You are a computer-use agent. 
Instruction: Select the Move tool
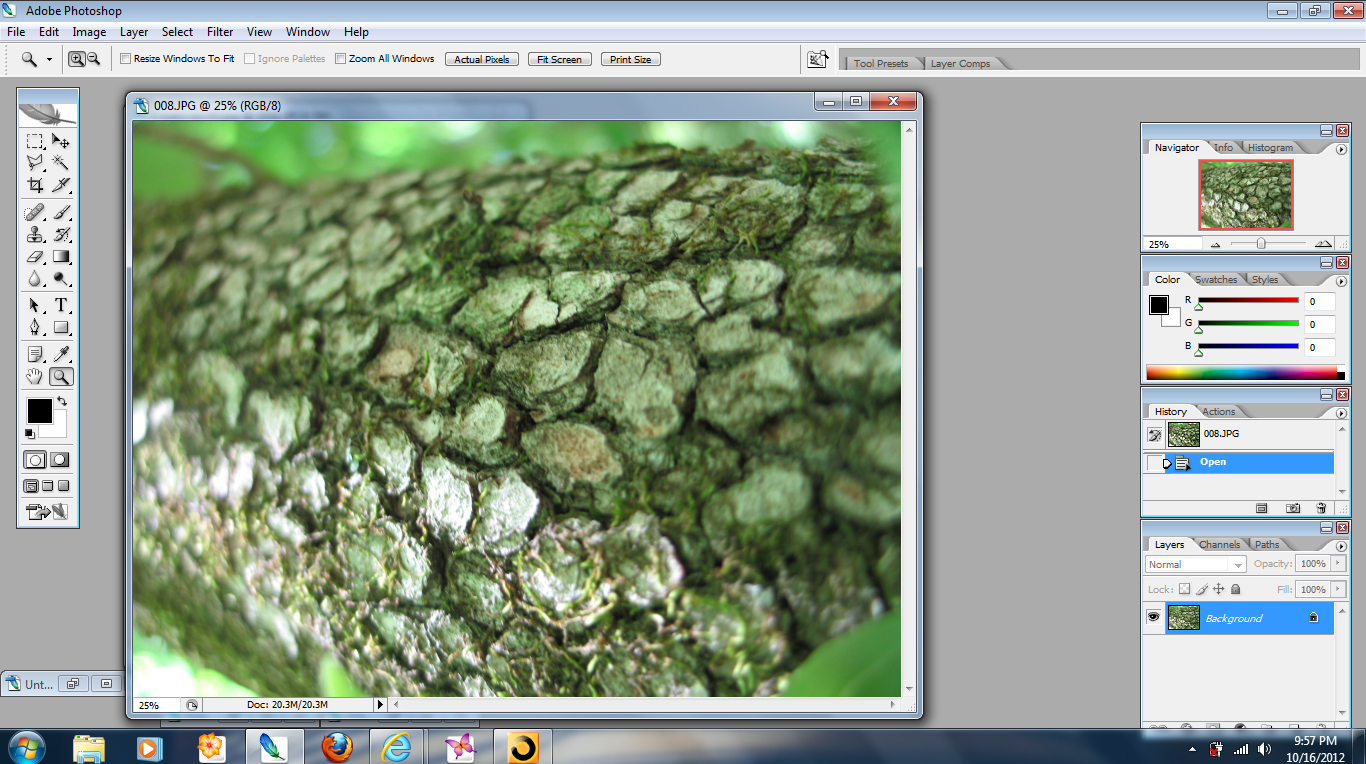pos(61,141)
